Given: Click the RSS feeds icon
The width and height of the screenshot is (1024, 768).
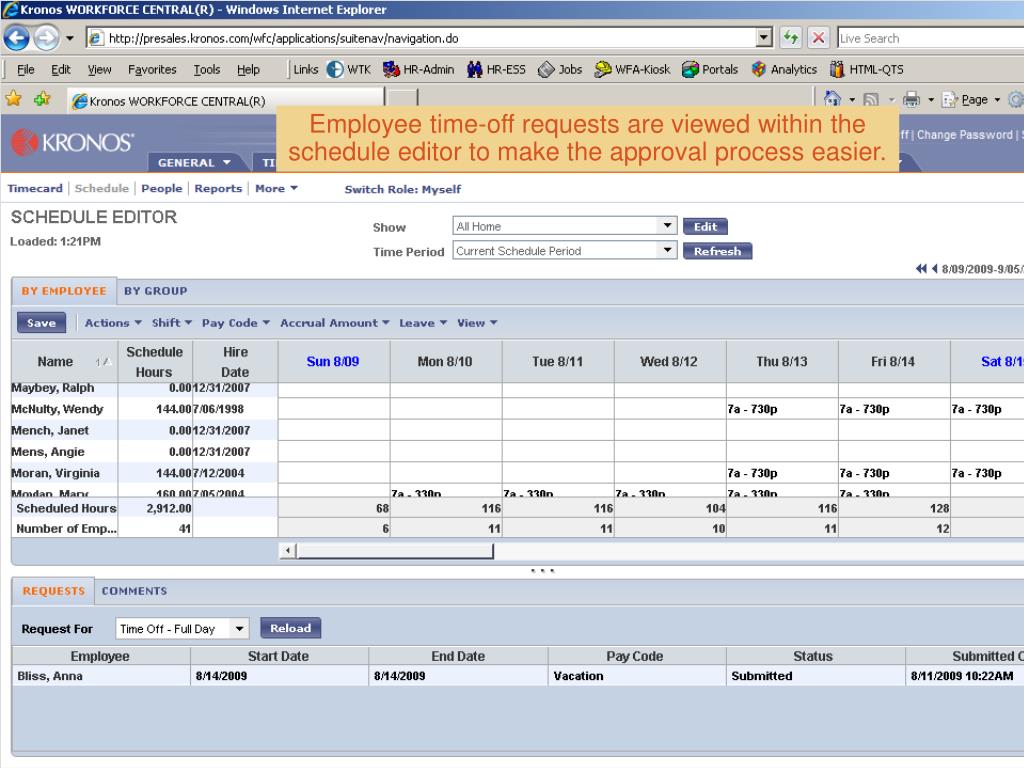Looking at the screenshot, I should 871,99.
